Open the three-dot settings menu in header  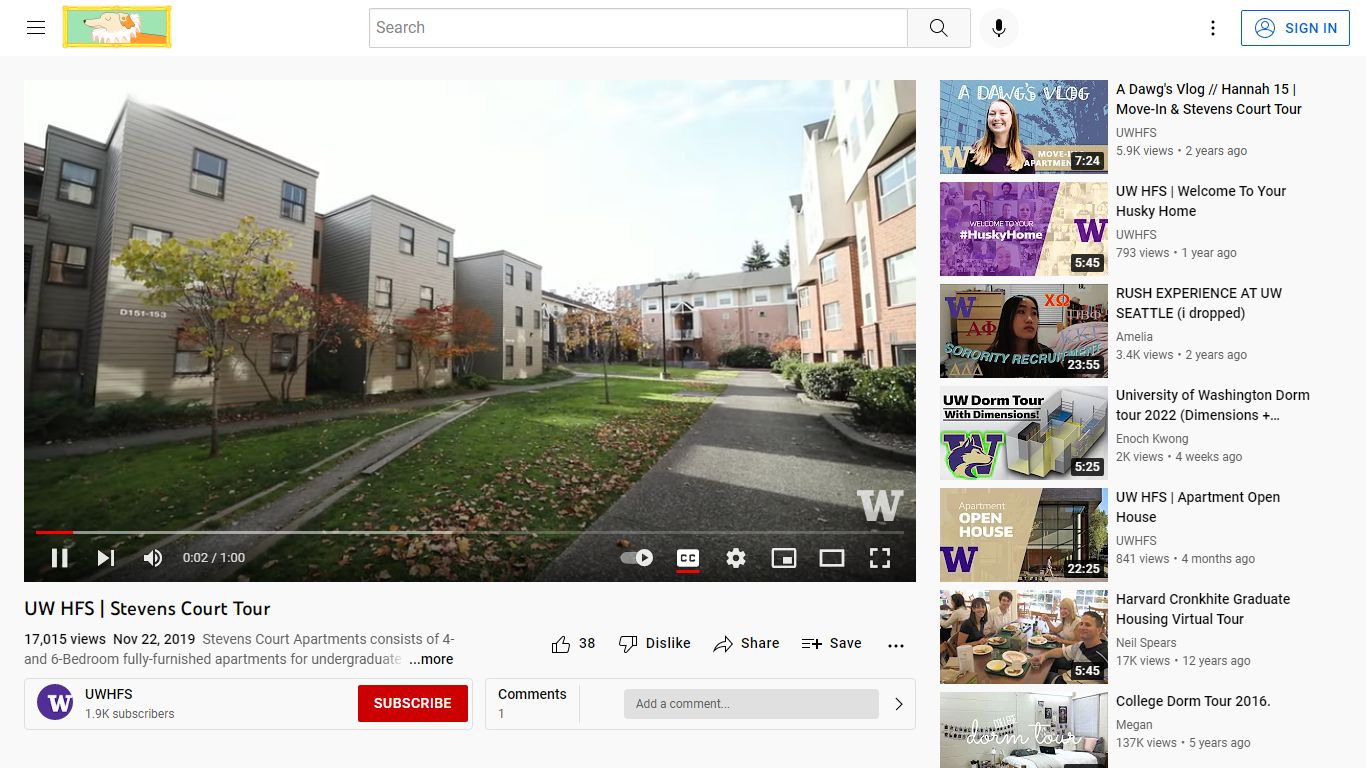1213,28
